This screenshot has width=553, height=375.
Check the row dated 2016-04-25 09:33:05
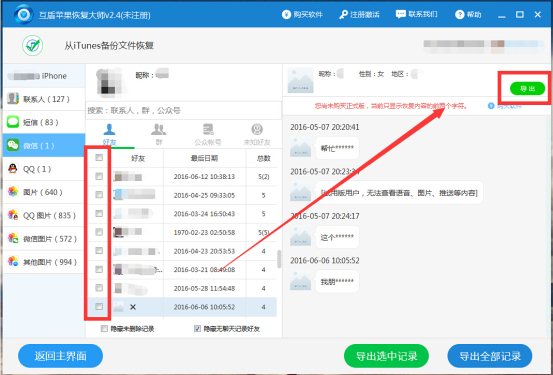click(99, 194)
